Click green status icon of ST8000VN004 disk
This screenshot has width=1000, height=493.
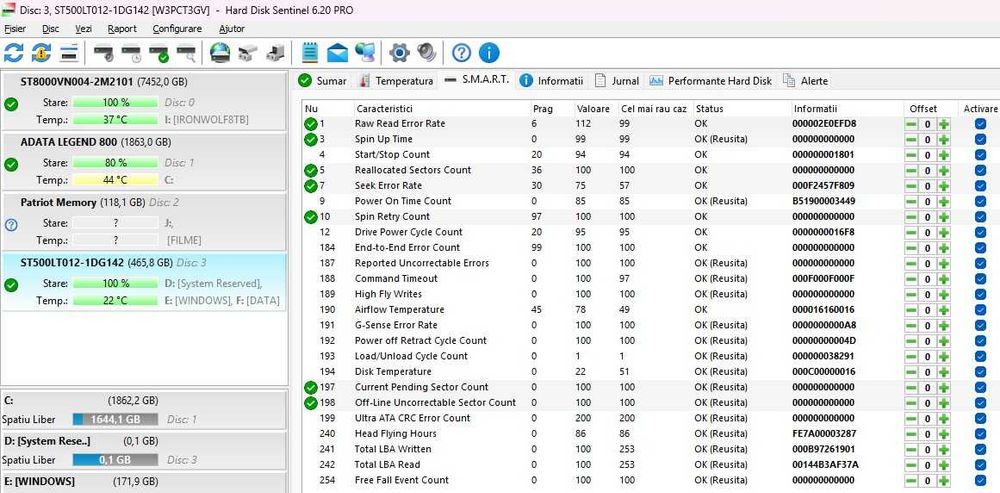[11, 105]
